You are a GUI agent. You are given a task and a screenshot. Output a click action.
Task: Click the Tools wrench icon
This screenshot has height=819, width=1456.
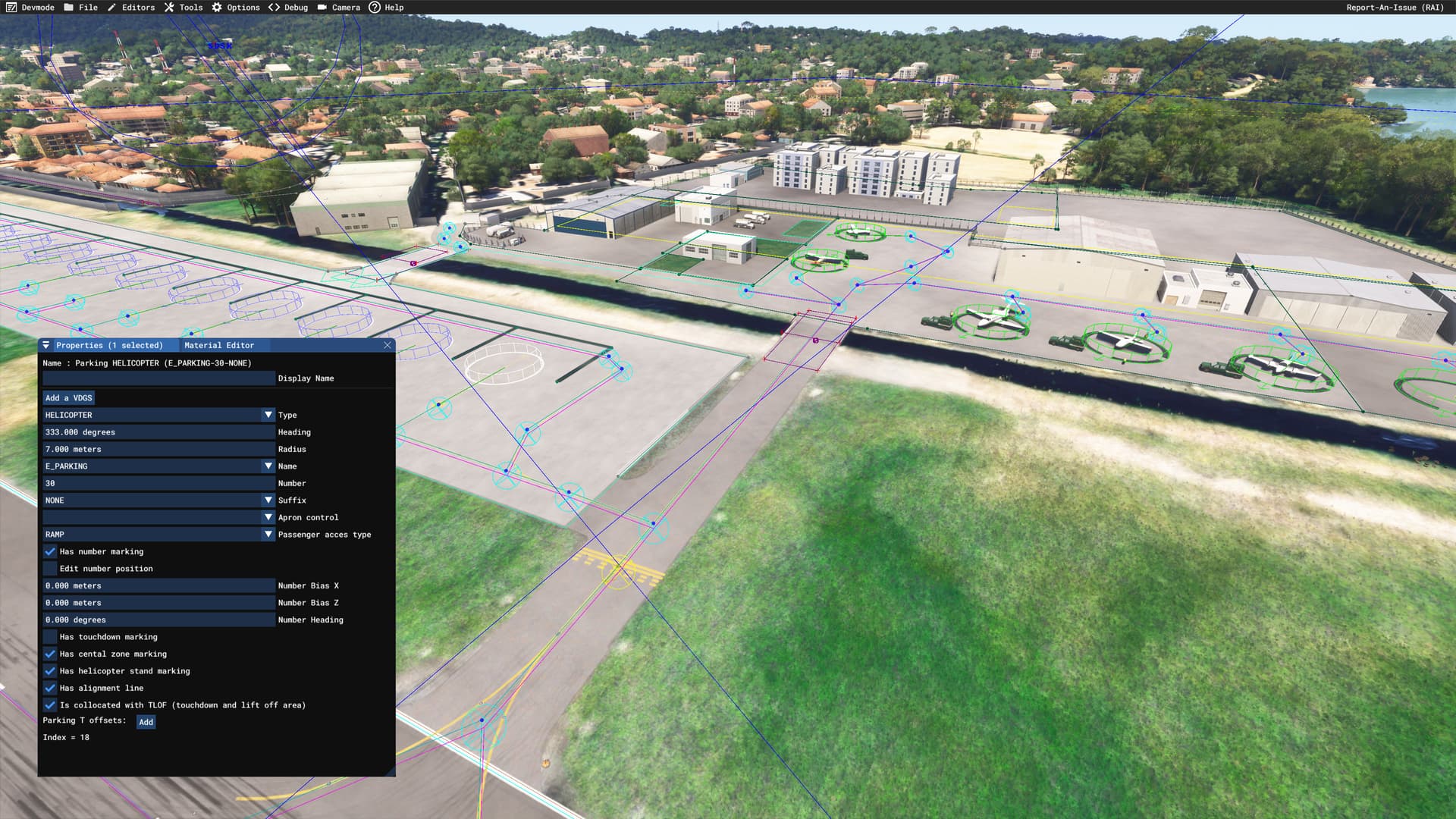[169, 7]
